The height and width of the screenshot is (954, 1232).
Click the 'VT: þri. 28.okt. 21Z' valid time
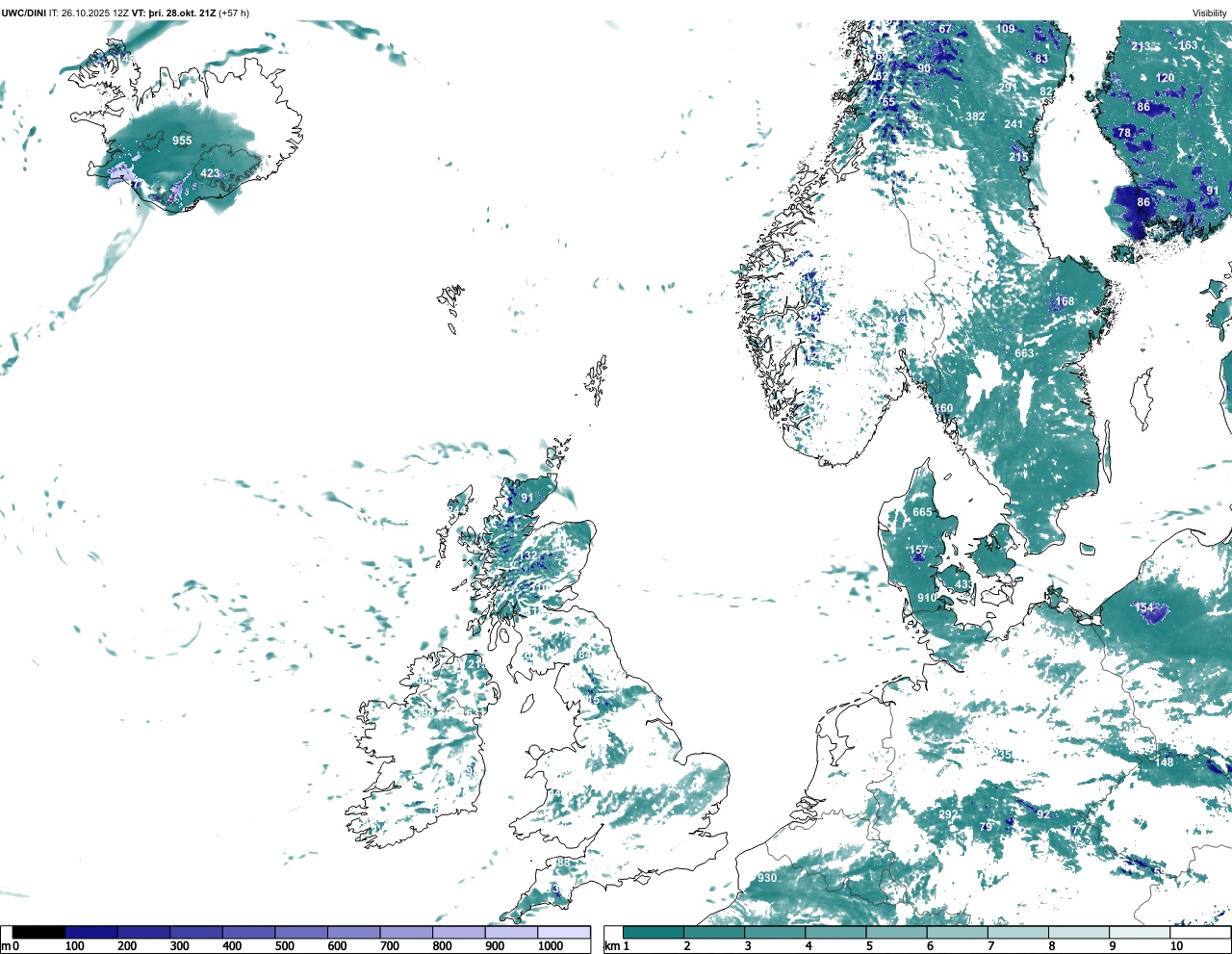pyautogui.click(x=173, y=13)
